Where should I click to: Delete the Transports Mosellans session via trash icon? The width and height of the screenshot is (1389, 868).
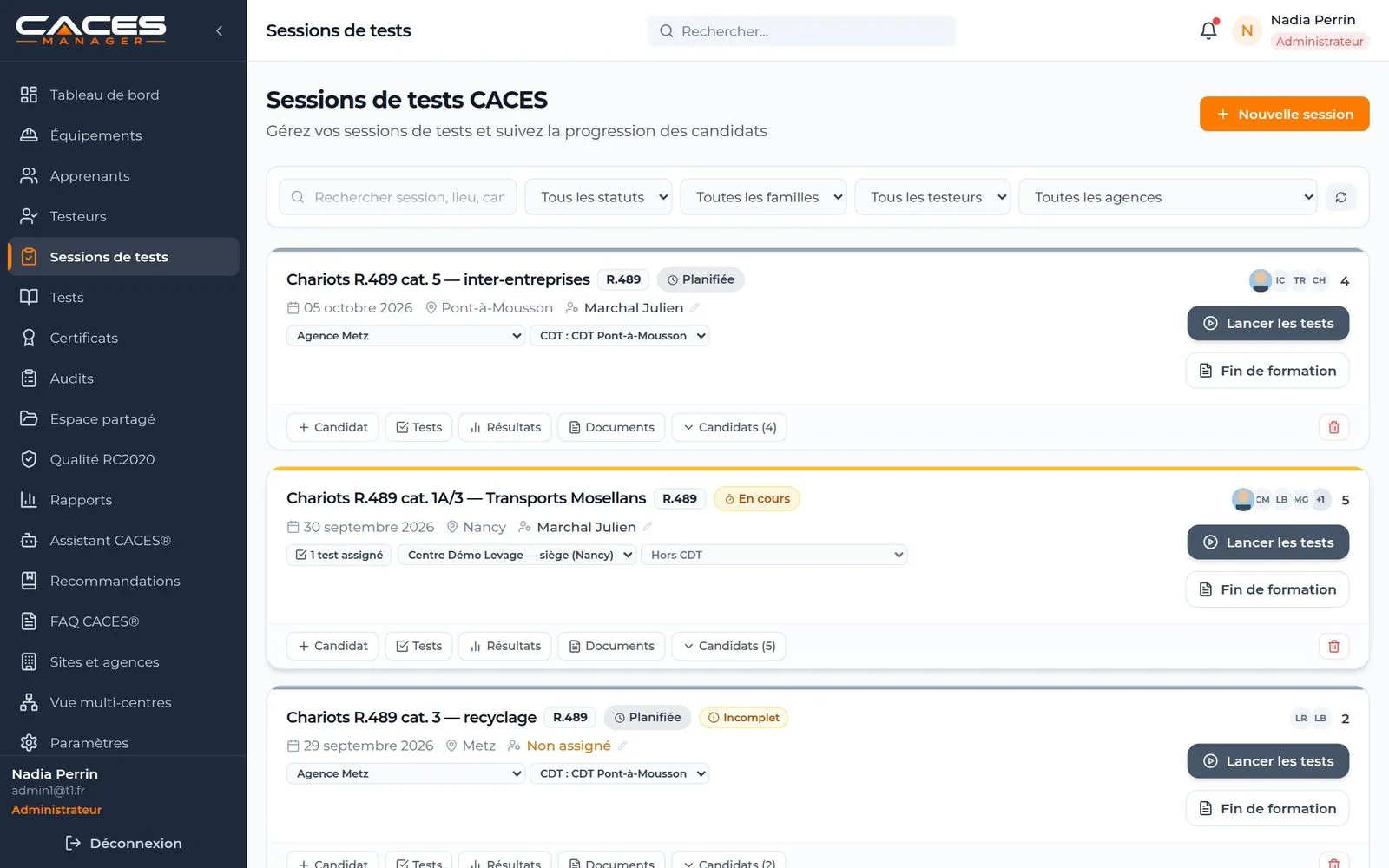pos(1333,646)
